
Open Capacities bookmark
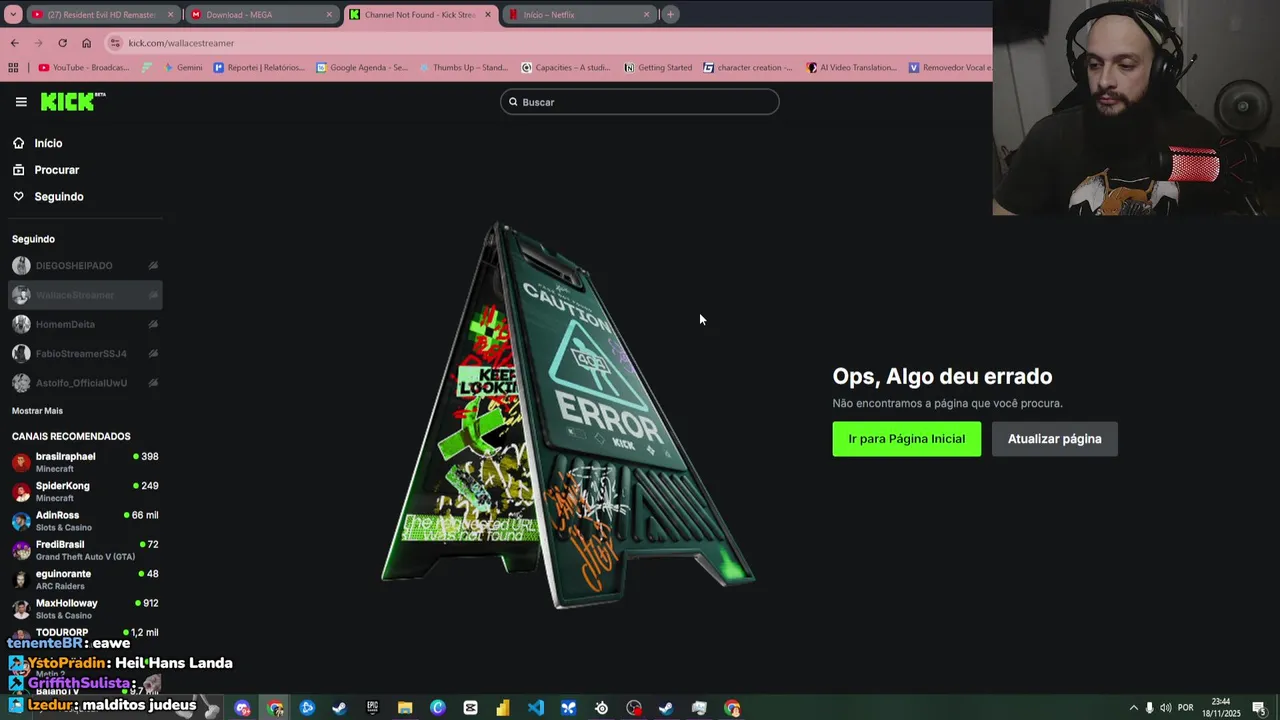[x=566, y=68]
